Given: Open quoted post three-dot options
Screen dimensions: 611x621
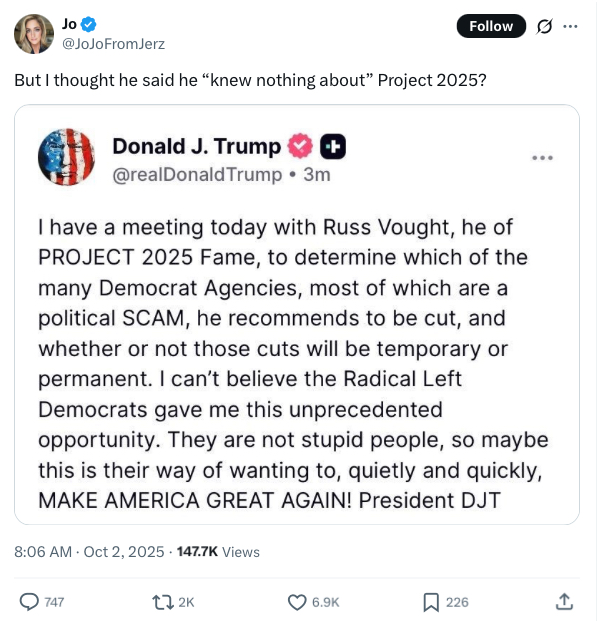Looking at the screenshot, I should [x=542, y=158].
